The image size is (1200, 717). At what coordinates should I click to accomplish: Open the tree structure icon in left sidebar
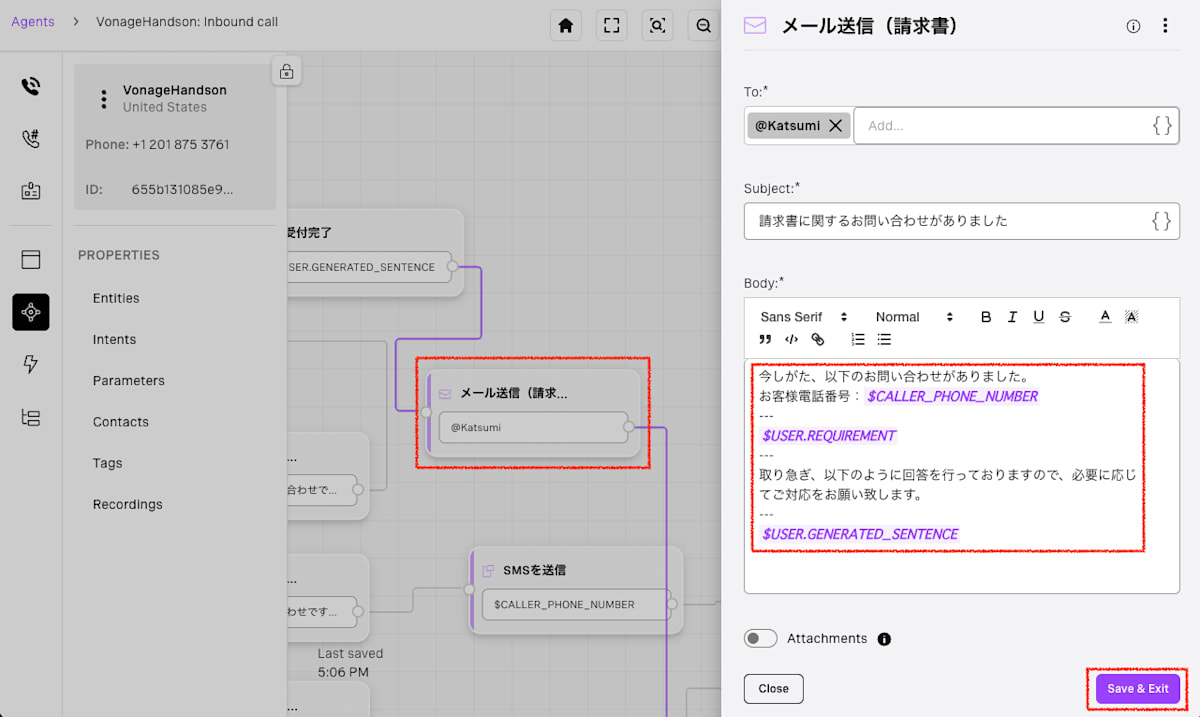tap(31, 418)
